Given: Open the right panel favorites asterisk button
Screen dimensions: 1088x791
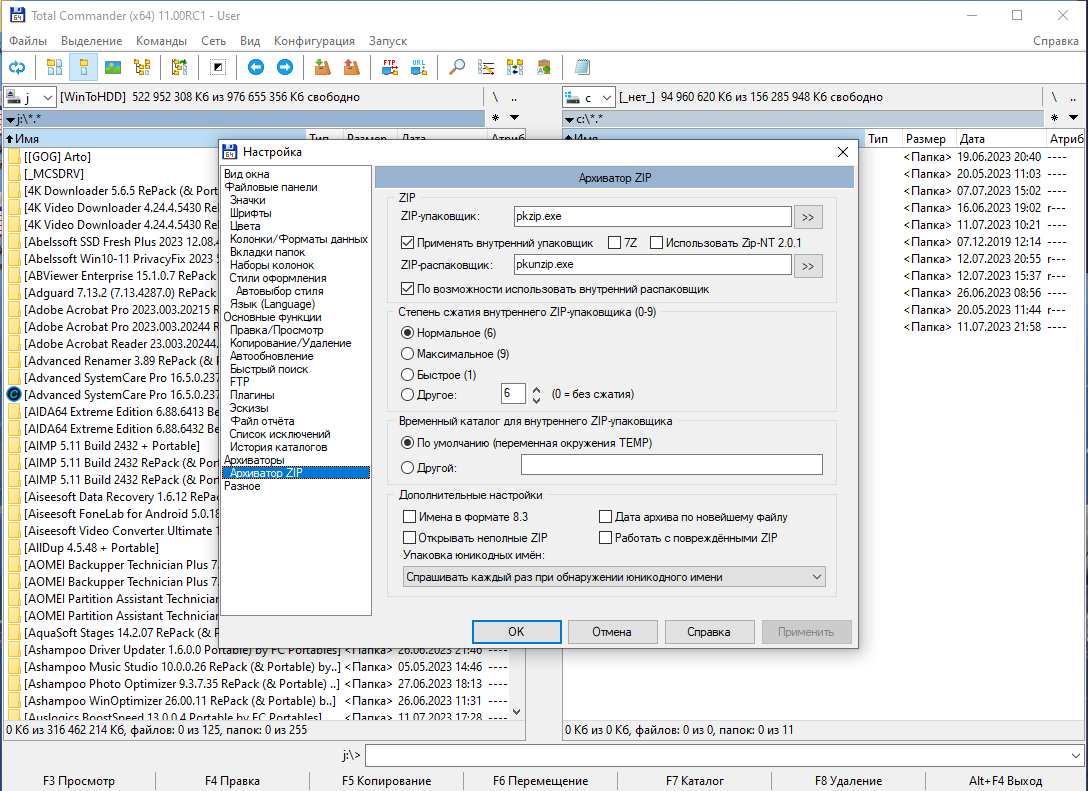Looking at the screenshot, I should pyautogui.click(x=1054, y=118).
